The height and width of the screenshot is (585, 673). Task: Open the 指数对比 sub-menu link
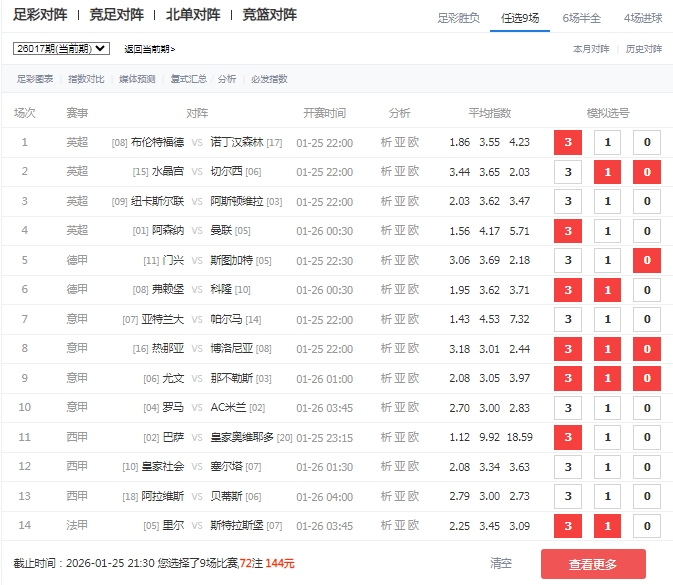tap(85, 78)
